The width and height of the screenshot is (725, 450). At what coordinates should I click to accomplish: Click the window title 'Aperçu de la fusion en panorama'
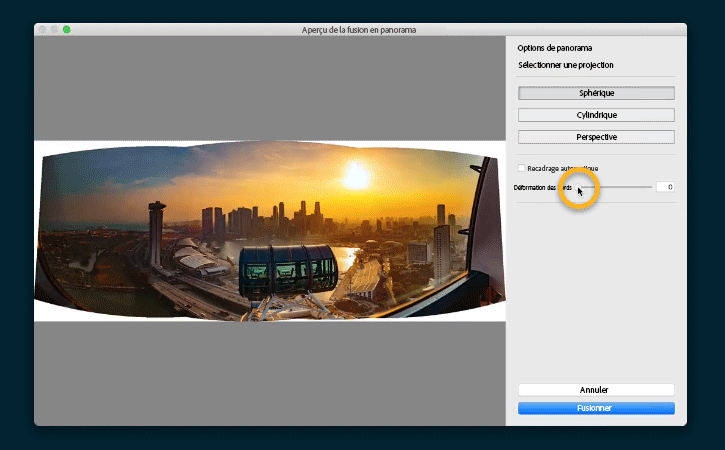359,30
